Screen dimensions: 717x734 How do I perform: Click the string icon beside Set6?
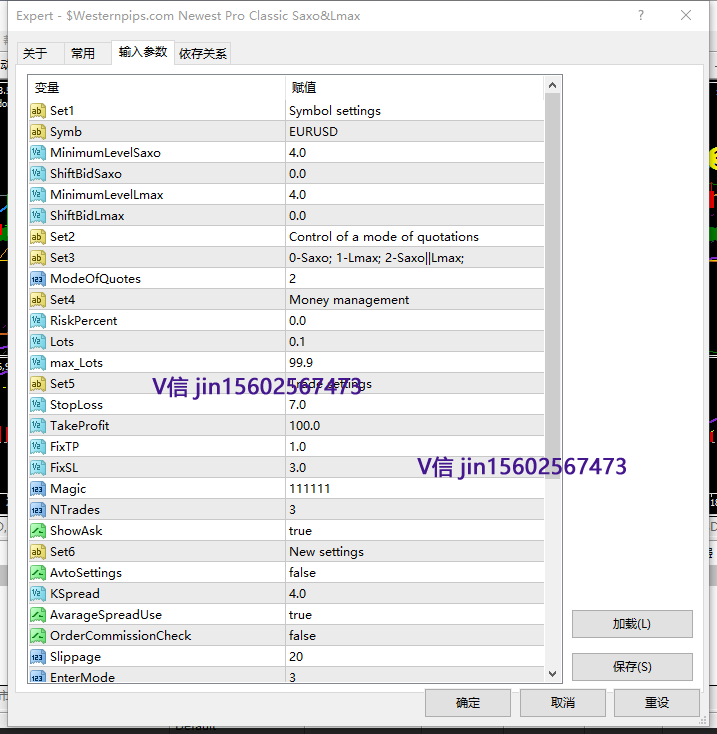pyautogui.click(x=38, y=552)
